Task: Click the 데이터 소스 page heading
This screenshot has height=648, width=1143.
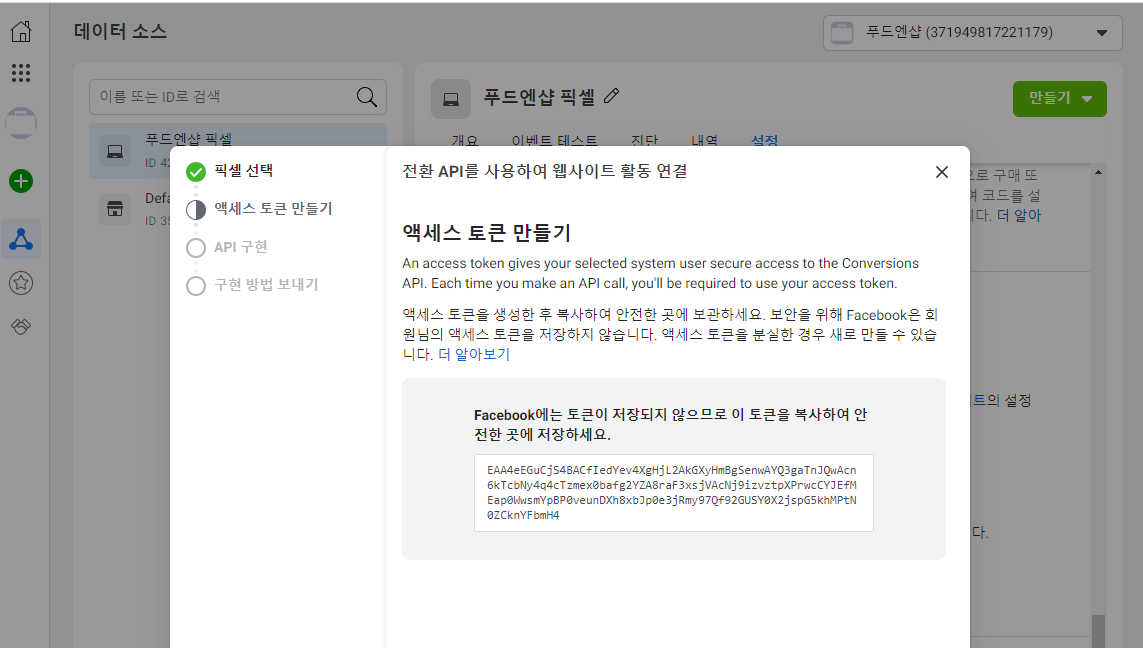Action: (x=120, y=31)
